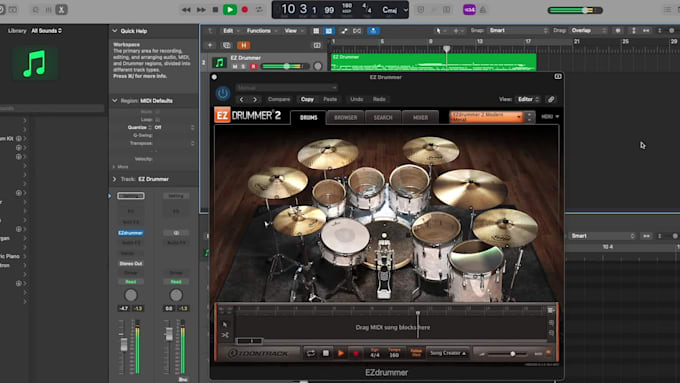Rewind using the transport rewind button

tap(186, 10)
